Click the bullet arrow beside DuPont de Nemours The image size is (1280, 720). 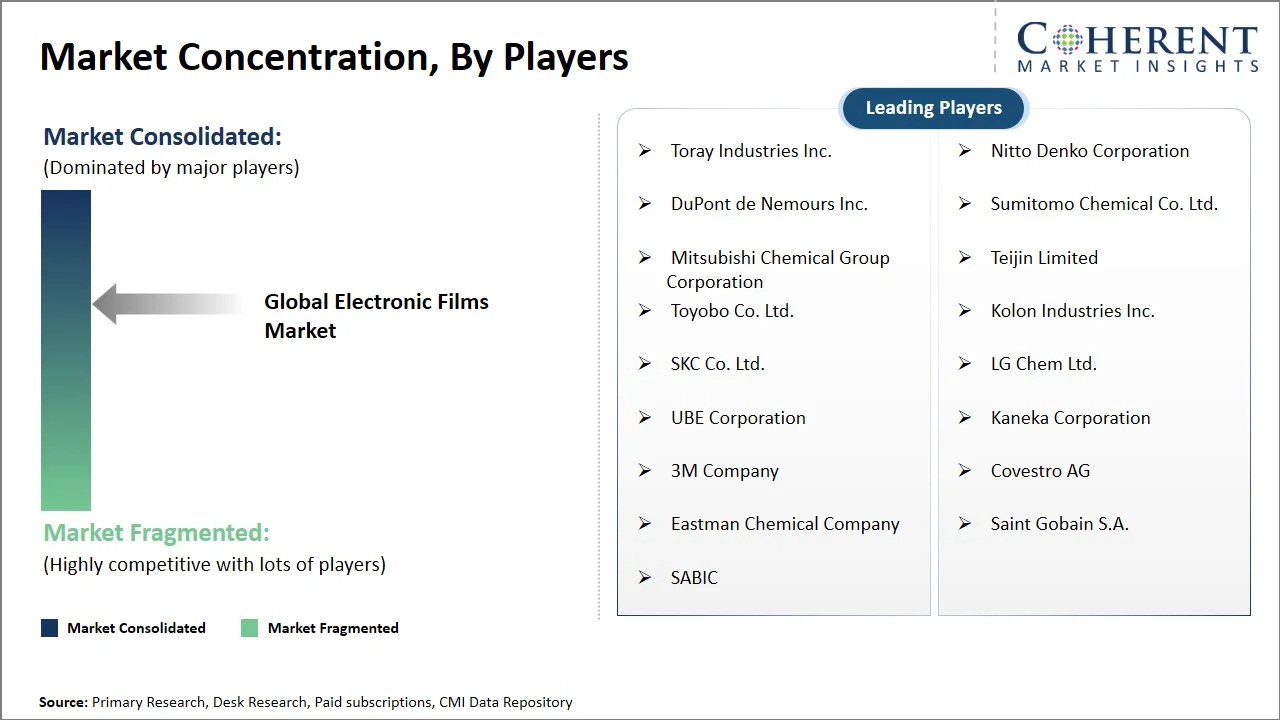pos(645,204)
